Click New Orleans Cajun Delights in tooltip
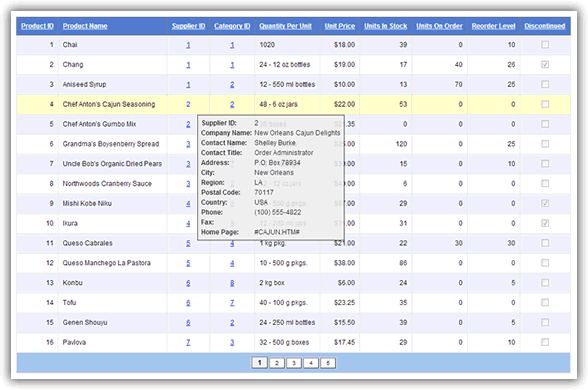This screenshot has width=588, height=390. point(297,133)
